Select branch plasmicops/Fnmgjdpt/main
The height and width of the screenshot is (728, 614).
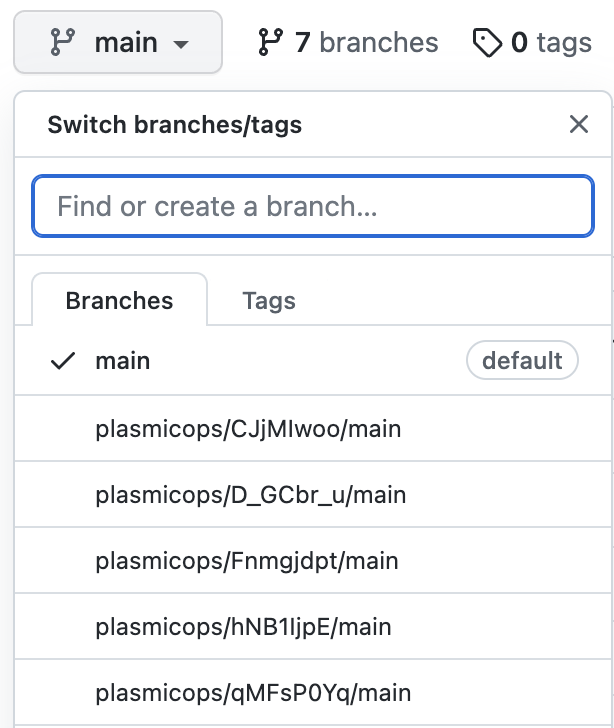click(247, 561)
